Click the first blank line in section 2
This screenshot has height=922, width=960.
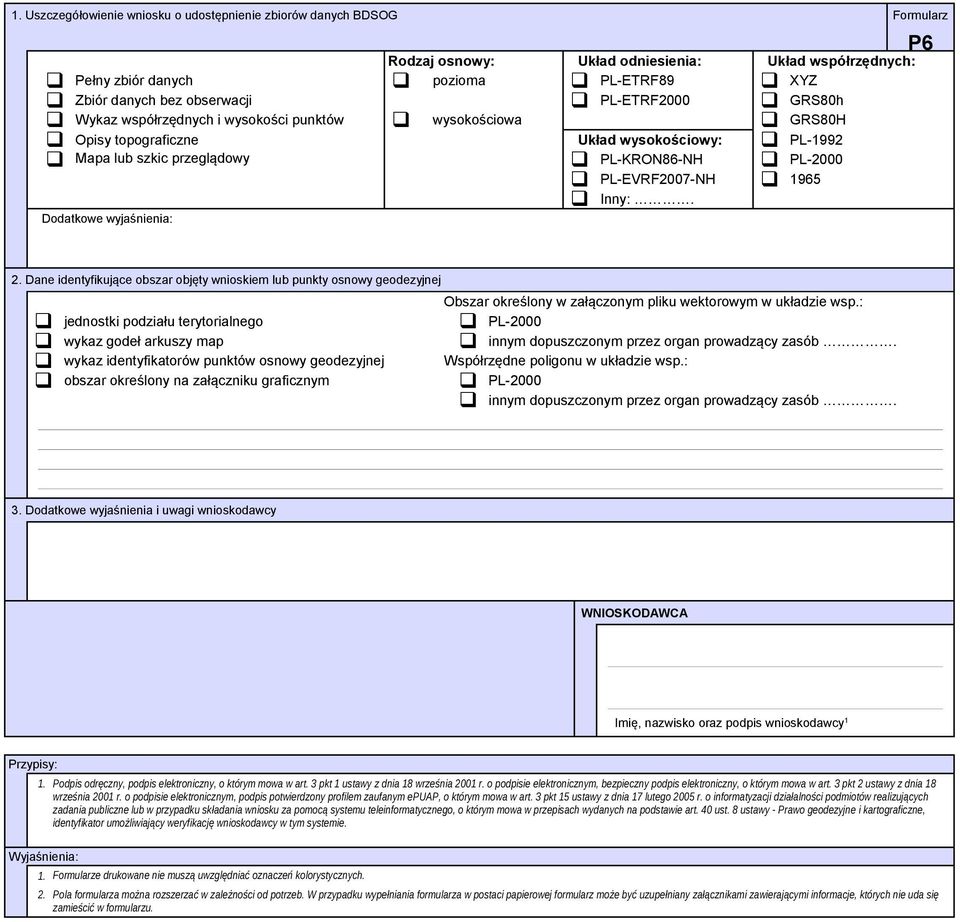click(490, 424)
